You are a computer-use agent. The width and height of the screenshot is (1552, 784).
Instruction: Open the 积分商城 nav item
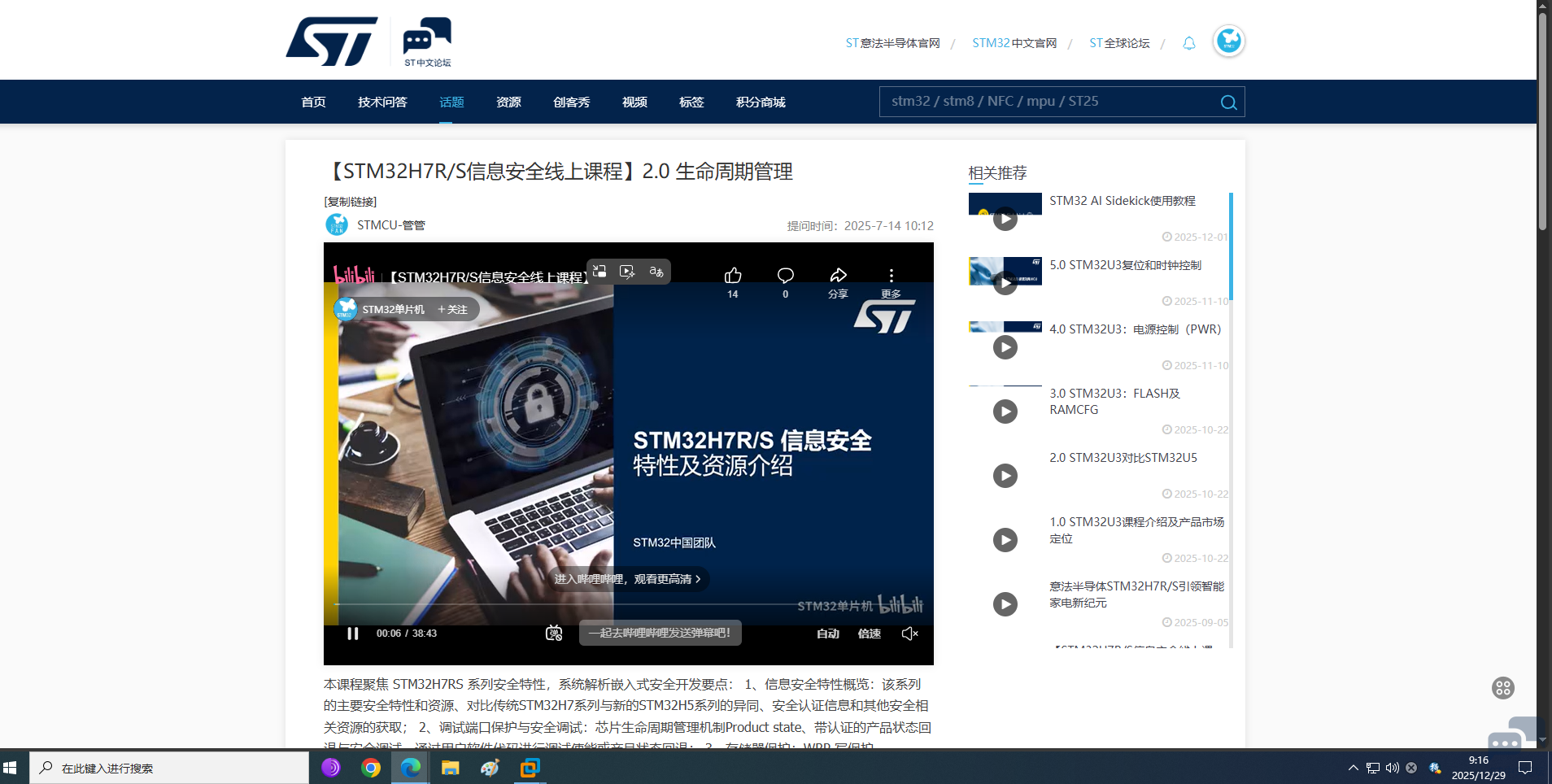(761, 102)
